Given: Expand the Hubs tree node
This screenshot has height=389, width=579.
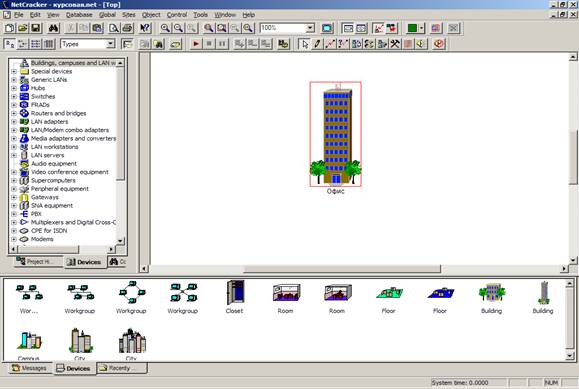Looking at the screenshot, I should click(x=14, y=88).
